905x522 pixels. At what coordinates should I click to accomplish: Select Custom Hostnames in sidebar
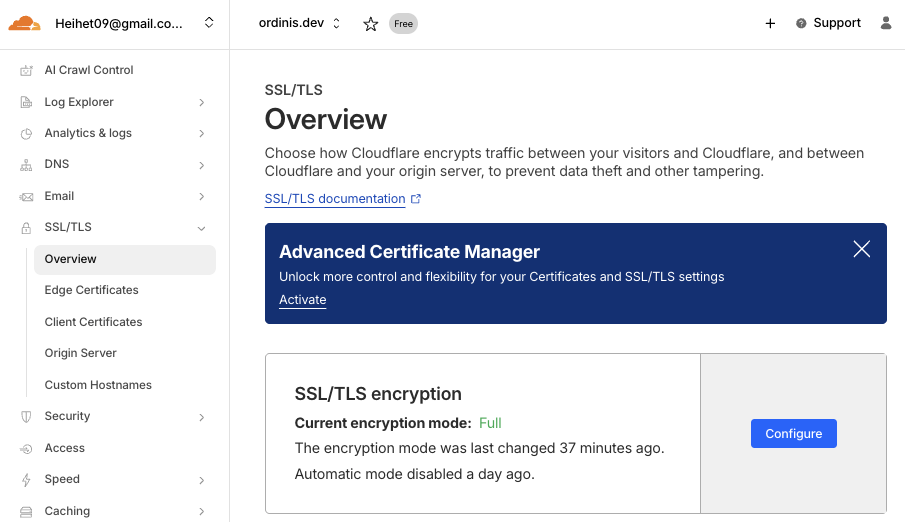[x=98, y=385]
